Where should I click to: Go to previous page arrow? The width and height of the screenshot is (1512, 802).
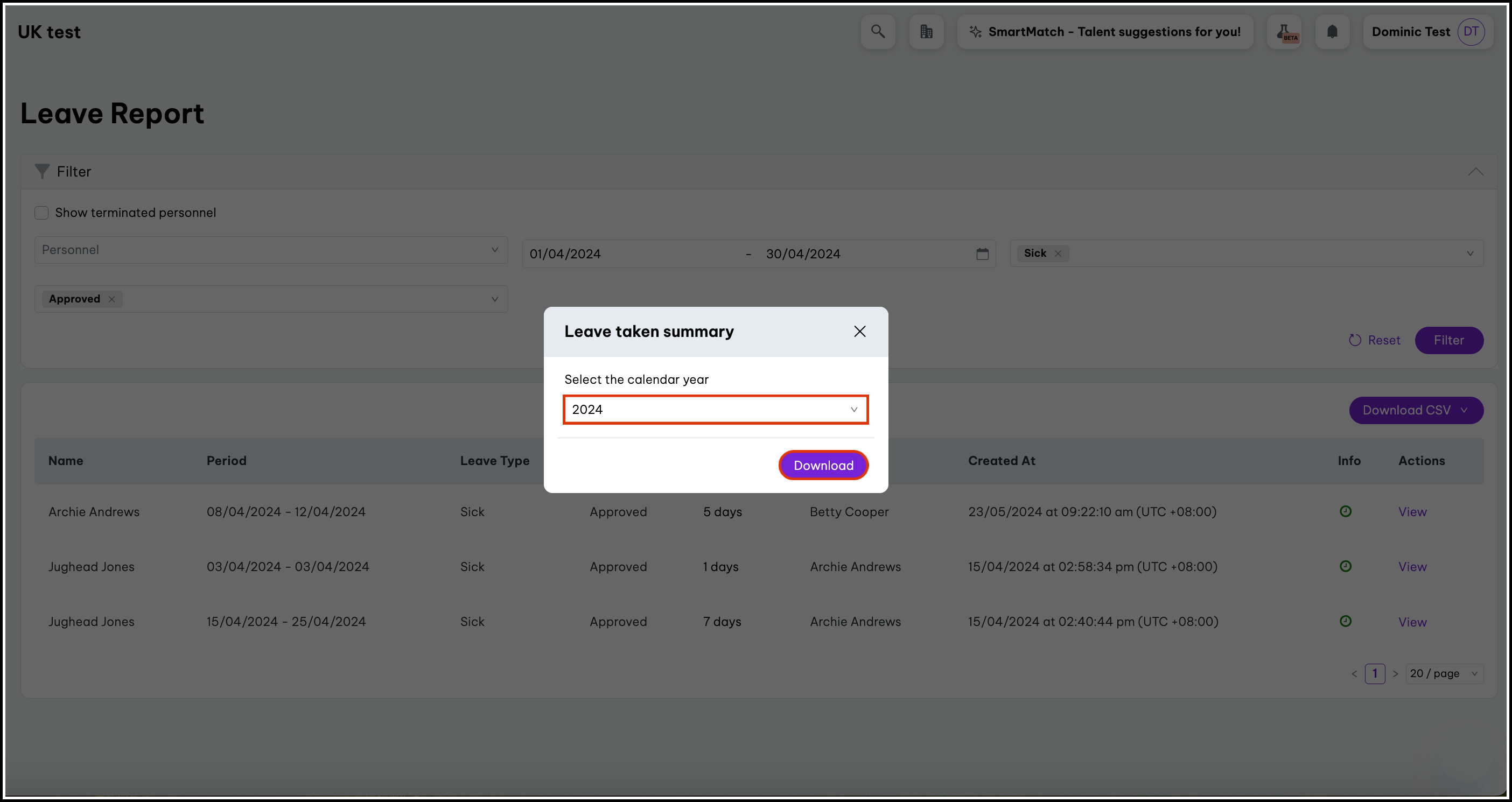(x=1354, y=673)
